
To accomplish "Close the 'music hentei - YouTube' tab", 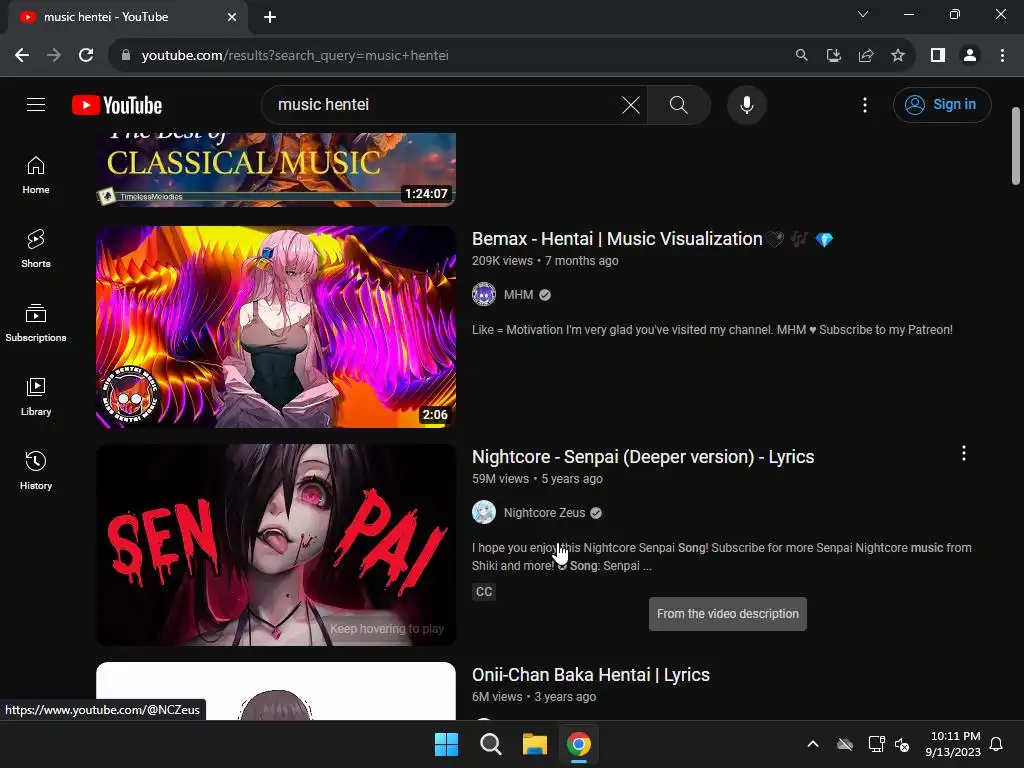I will click(232, 17).
